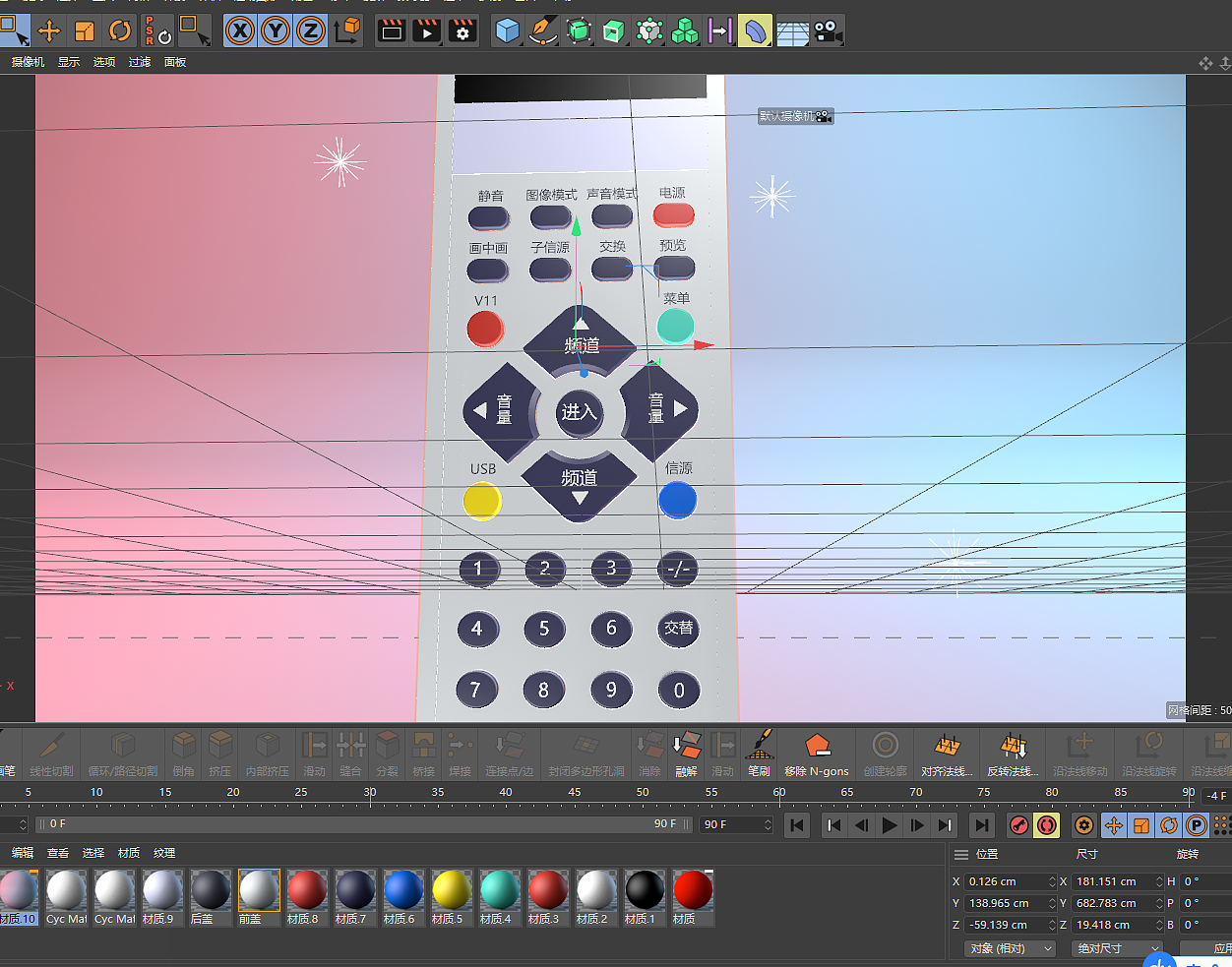The width and height of the screenshot is (1232, 967).
Task: Toggle the Y axis lock
Action: tap(275, 30)
